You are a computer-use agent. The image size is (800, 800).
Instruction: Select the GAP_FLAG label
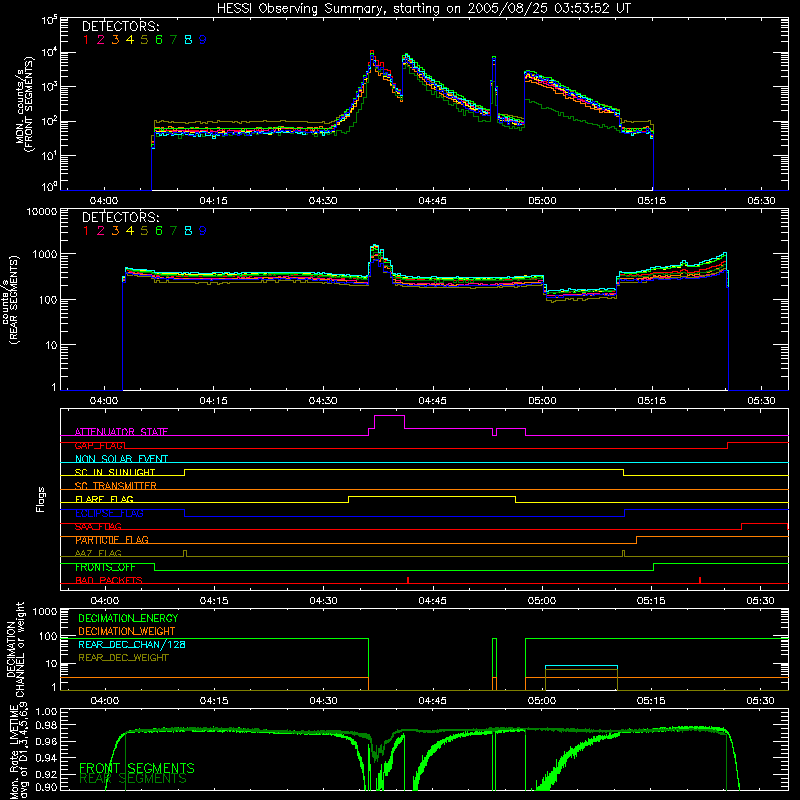click(x=99, y=445)
